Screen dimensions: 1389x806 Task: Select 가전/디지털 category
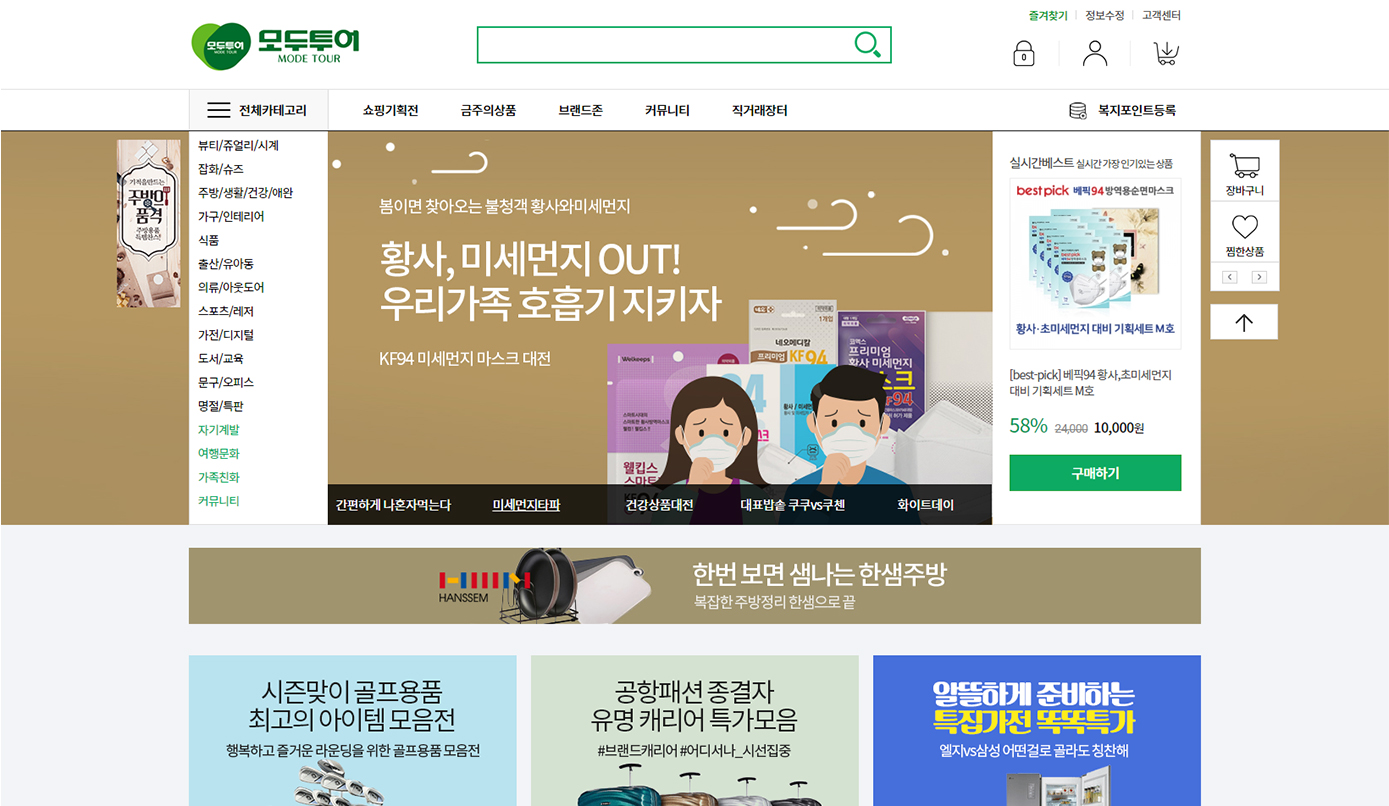tap(226, 335)
